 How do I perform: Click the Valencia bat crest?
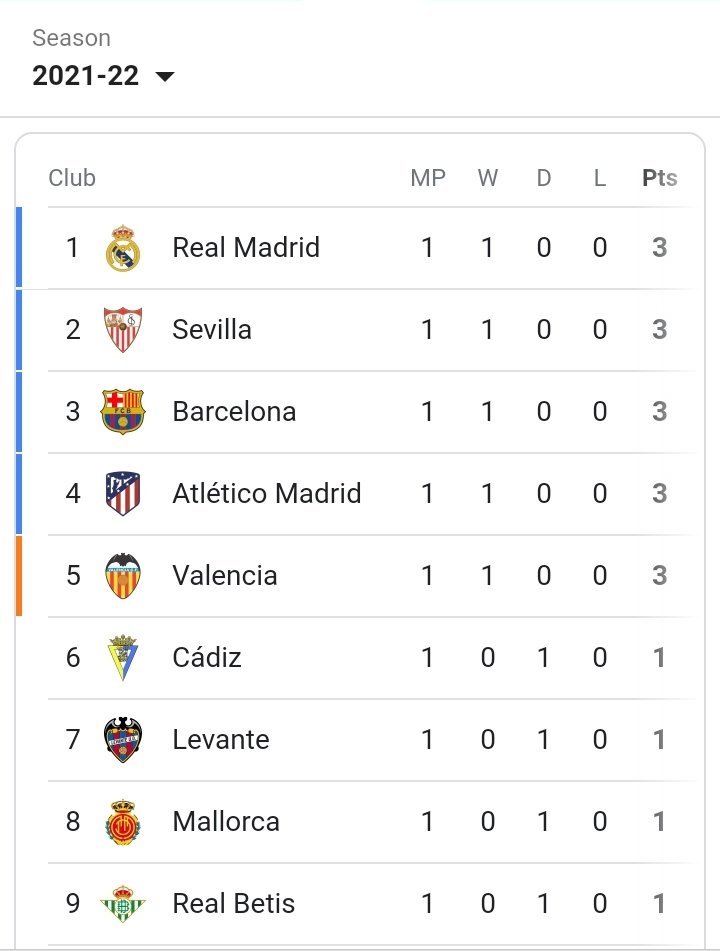coord(123,576)
